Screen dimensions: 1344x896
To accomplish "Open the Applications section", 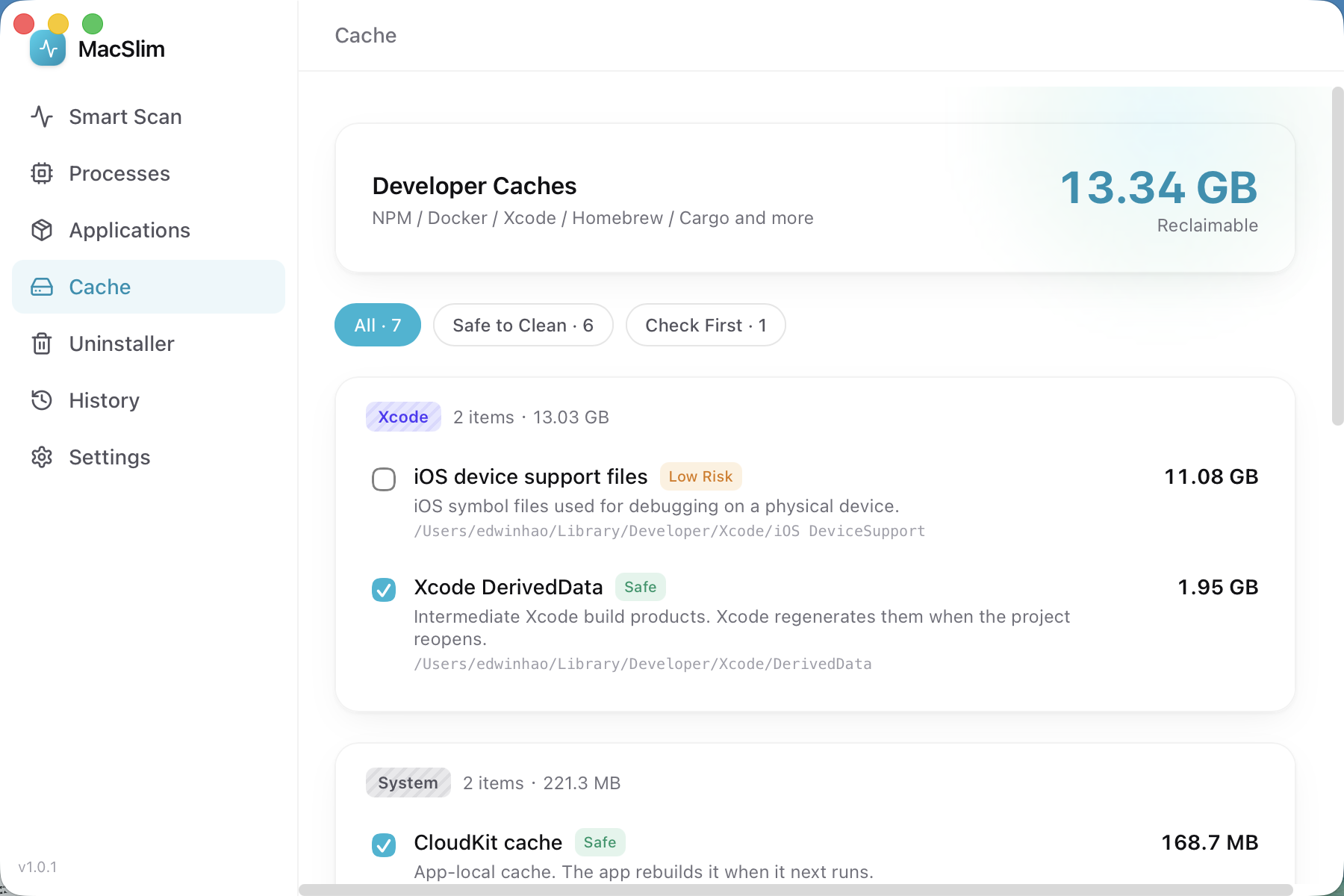I will click(x=149, y=230).
